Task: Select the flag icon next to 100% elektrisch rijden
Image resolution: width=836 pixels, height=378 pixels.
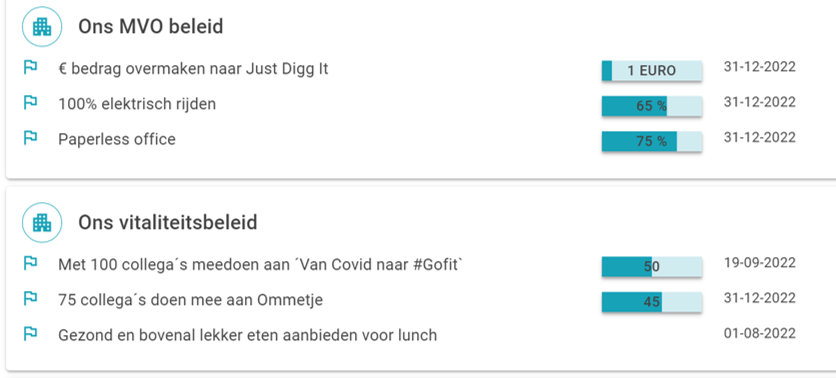Action: point(30,103)
